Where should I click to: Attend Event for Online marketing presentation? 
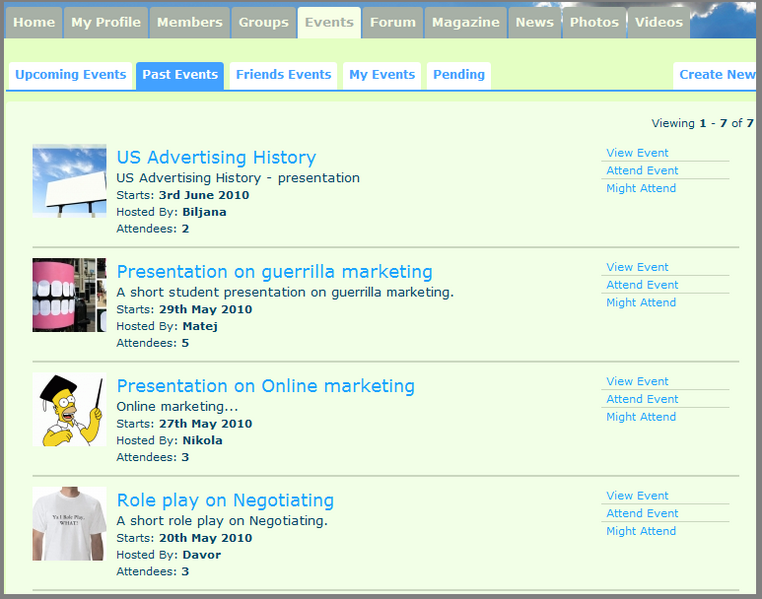[642, 399]
